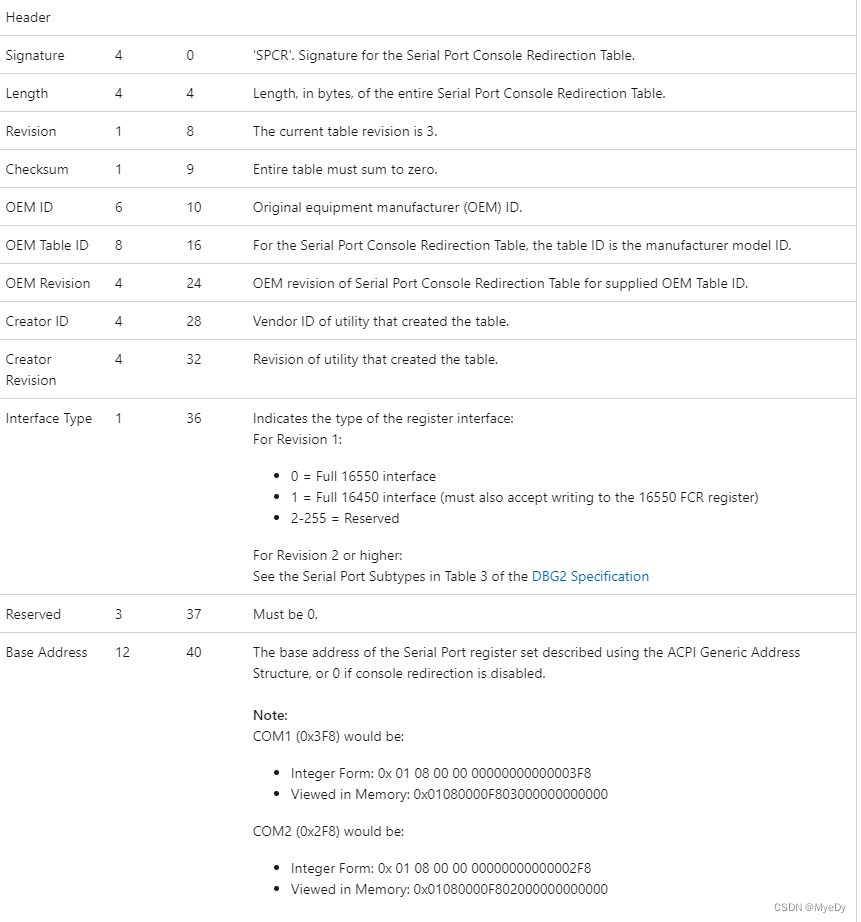
Task: Click the Length field name cell
Action: [27, 94]
